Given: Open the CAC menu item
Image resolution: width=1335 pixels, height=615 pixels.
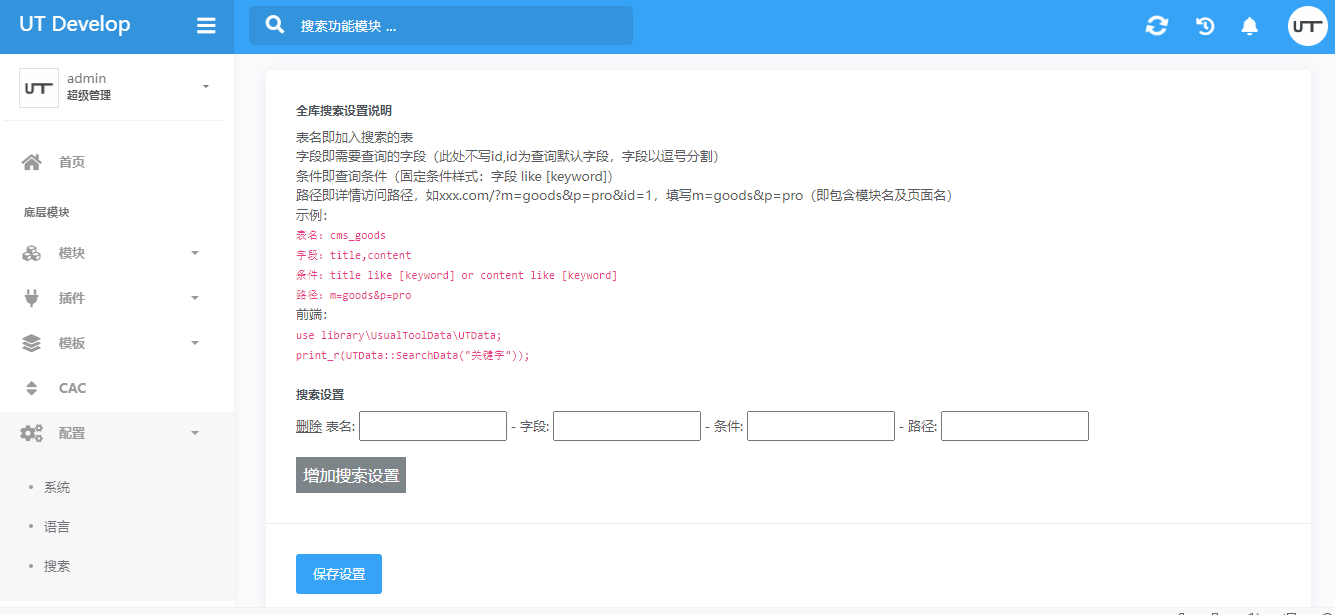Looking at the screenshot, I should (72, 388).
